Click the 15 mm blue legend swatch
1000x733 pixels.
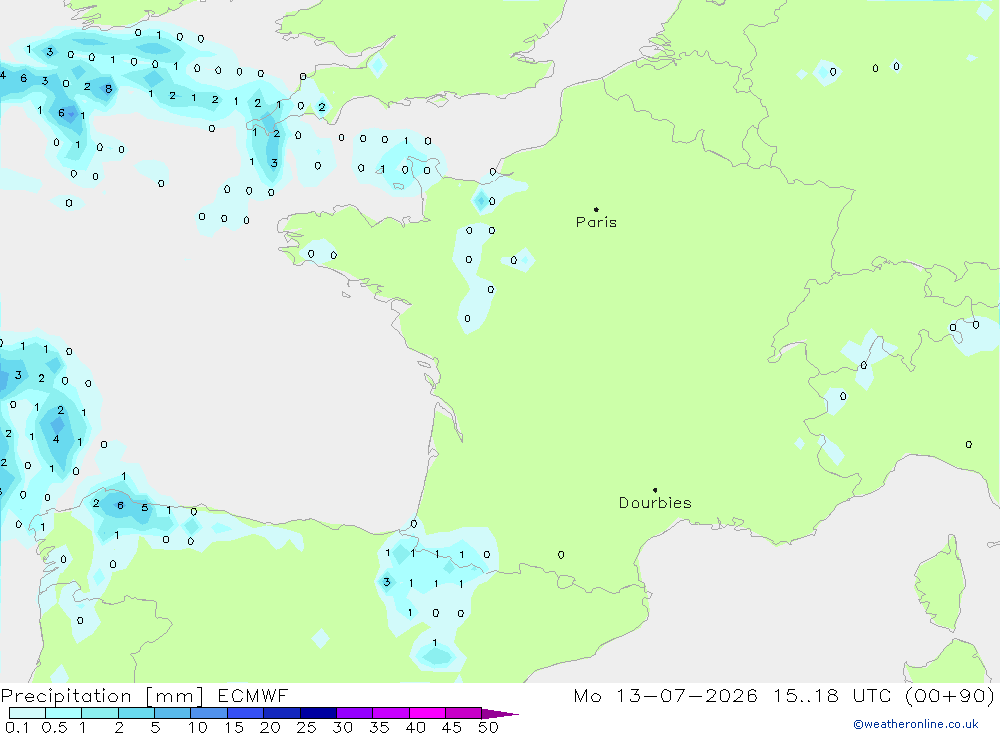tap(245, 713)
